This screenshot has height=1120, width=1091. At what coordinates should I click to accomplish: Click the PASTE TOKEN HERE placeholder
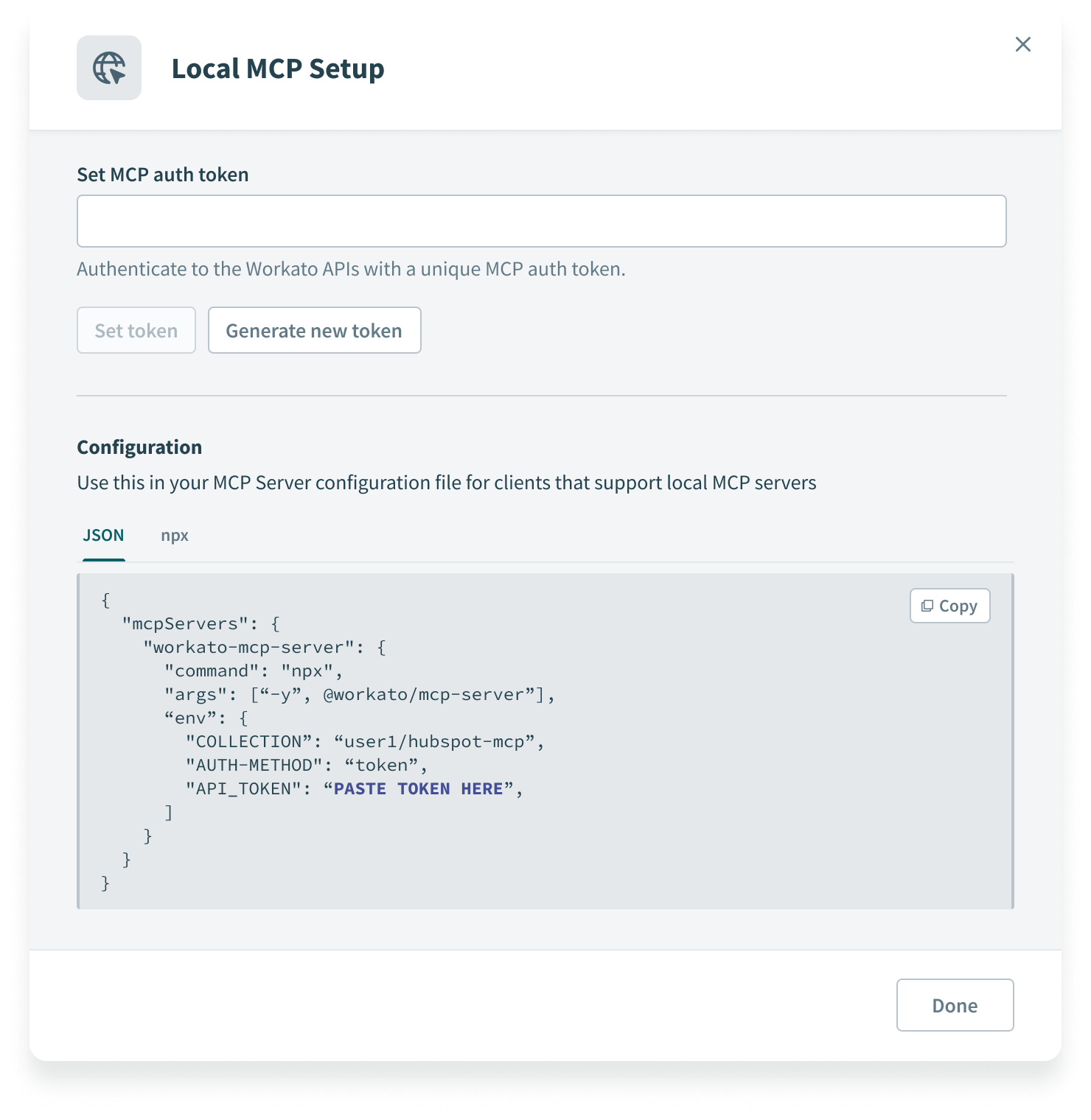click(418, 788)
